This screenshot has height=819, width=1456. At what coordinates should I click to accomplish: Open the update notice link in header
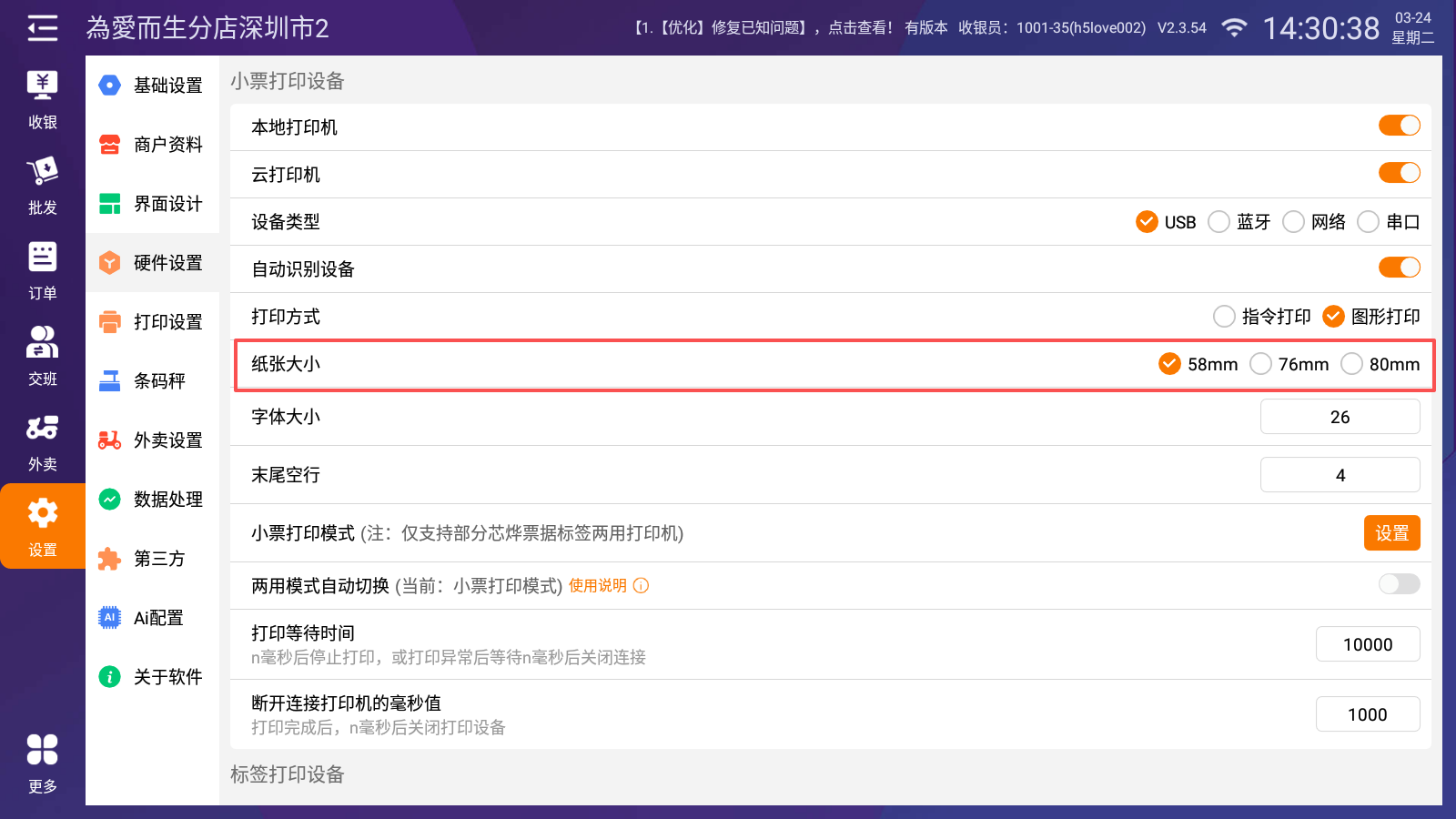pyautogui.click(x=763, y=28)
